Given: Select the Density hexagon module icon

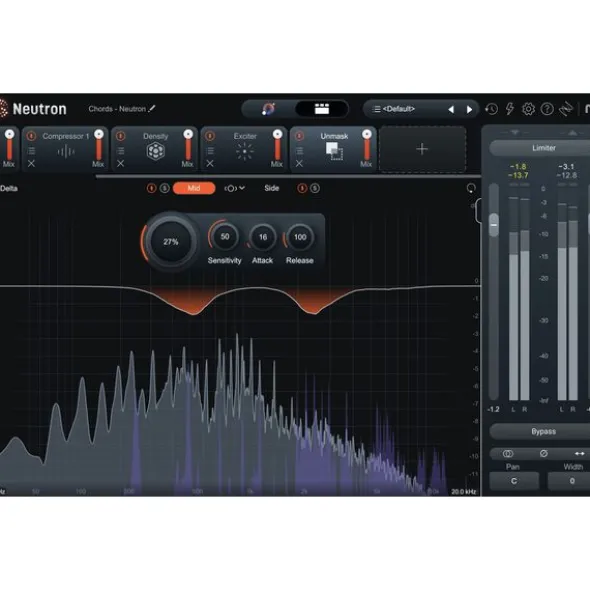Looking at the screenshot, I should (155, 152).
